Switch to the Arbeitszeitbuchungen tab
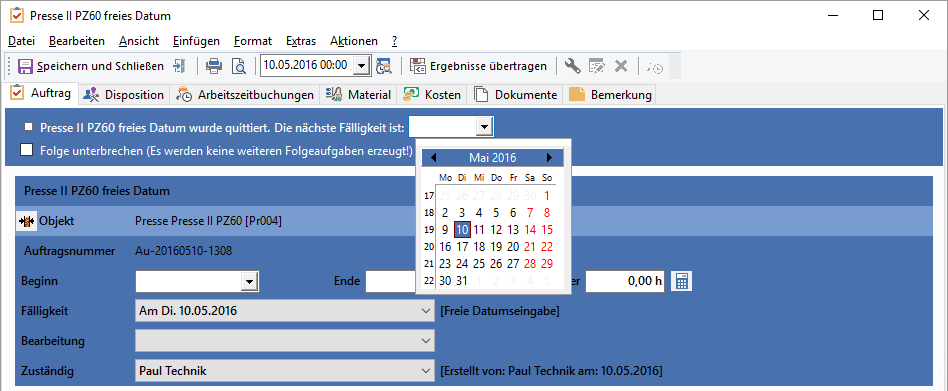The width and height of the screenshot is (948, 391). (x=245, y=95)
